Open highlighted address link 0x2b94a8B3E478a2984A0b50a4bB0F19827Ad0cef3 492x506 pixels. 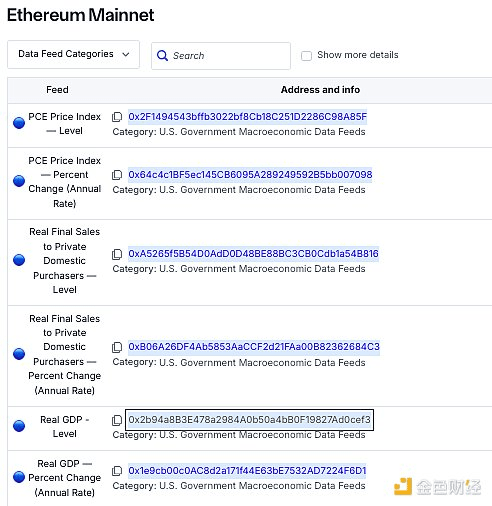(249, 420)
